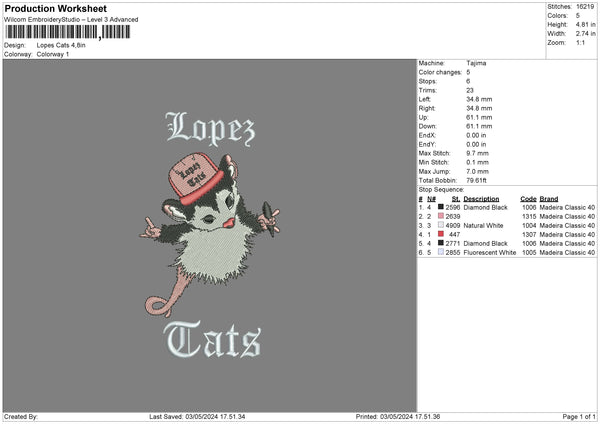Click the Max Stitch value 9.7 mm
Image resolution: width=600 pixels, height=424 pixels.
477,153
